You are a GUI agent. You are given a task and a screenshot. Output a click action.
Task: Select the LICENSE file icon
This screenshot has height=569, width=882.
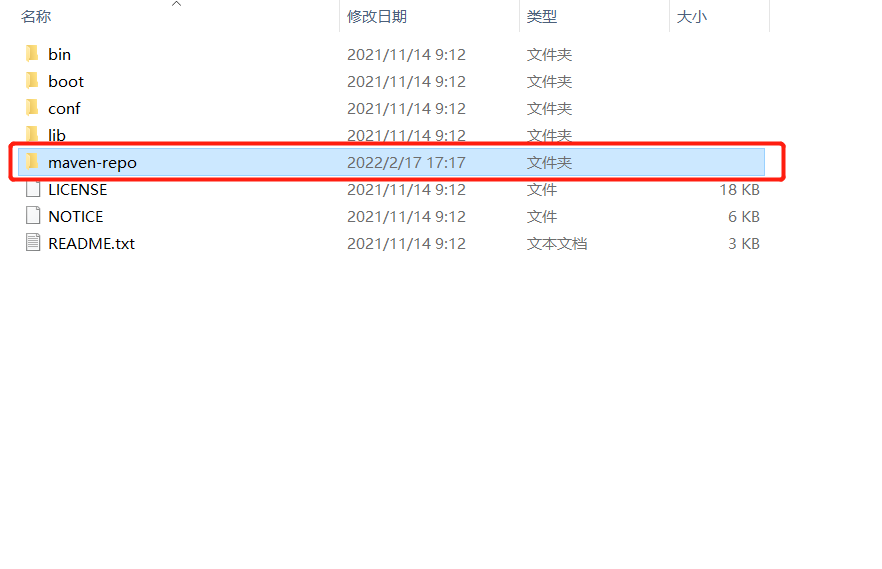33,189
